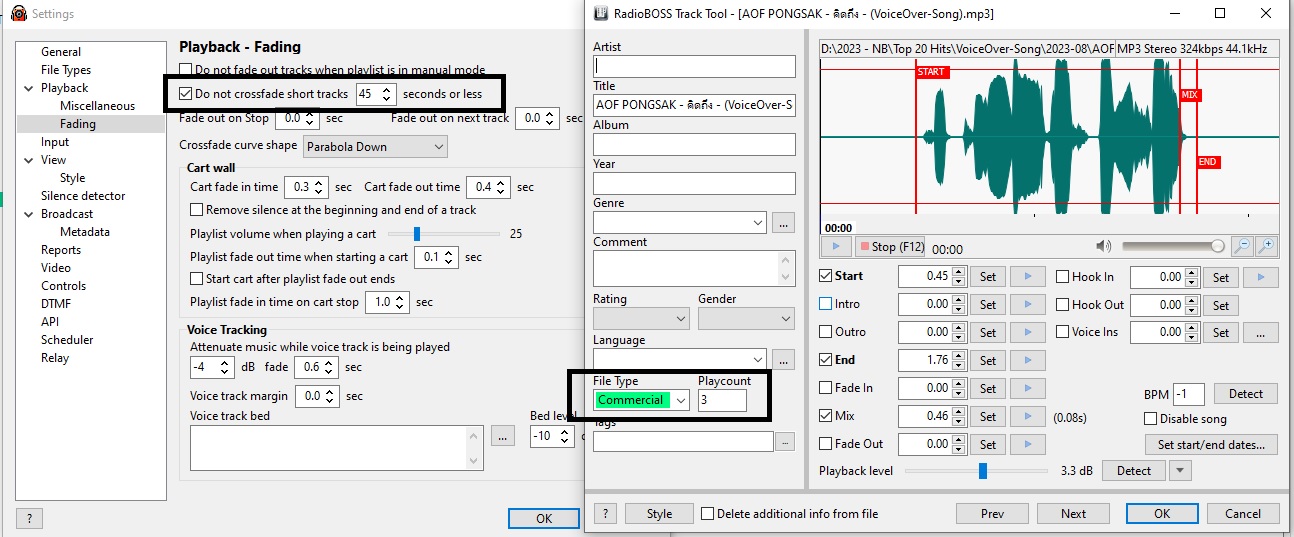Select Metadata under Broadcast
Viewport: 1294px width, 537px height.
(85, 232)
